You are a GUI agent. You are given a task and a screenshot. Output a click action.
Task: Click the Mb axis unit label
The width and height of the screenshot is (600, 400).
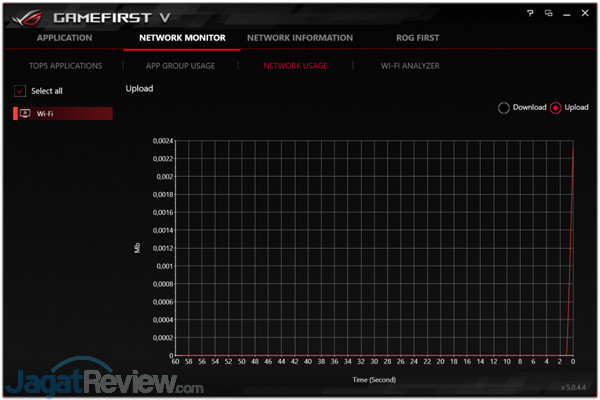click(137, 248)
